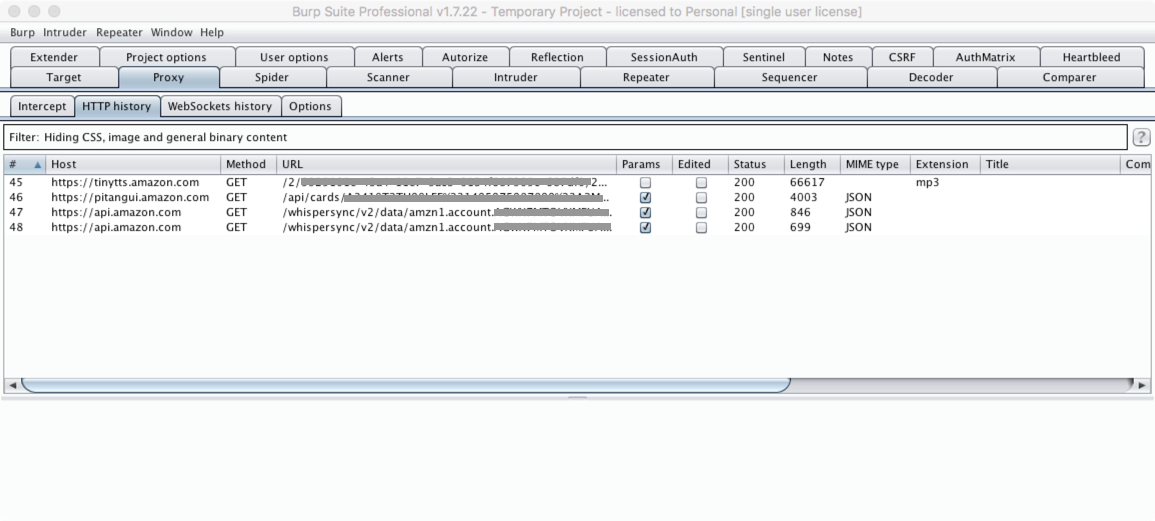Open the Intercept sub-tab

[x=42, y=106]
